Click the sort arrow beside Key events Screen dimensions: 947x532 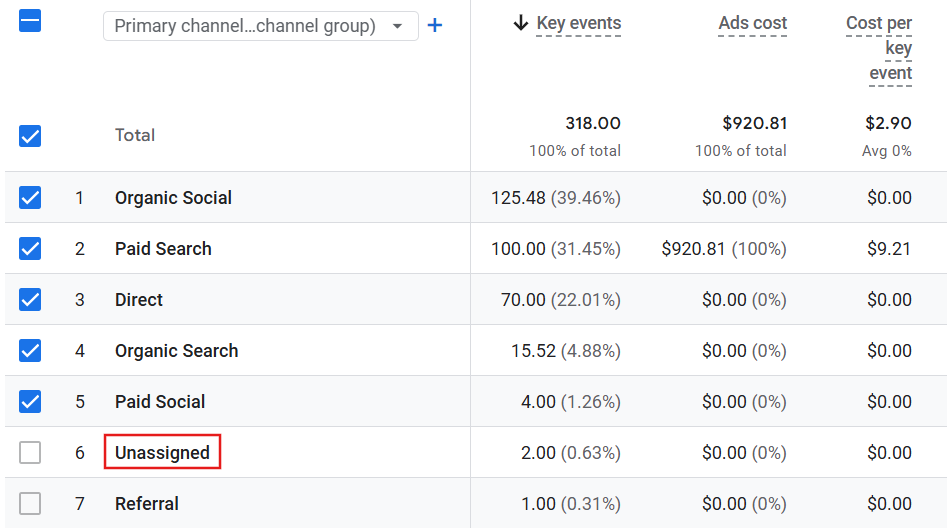[521, 23]
